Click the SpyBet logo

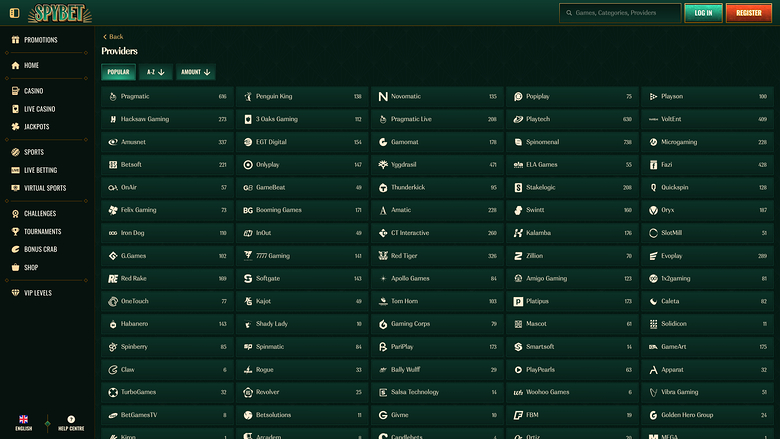(60, 13)
